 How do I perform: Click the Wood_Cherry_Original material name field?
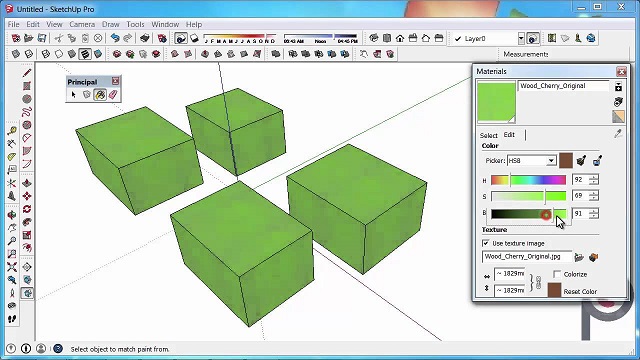coord(564,86)
